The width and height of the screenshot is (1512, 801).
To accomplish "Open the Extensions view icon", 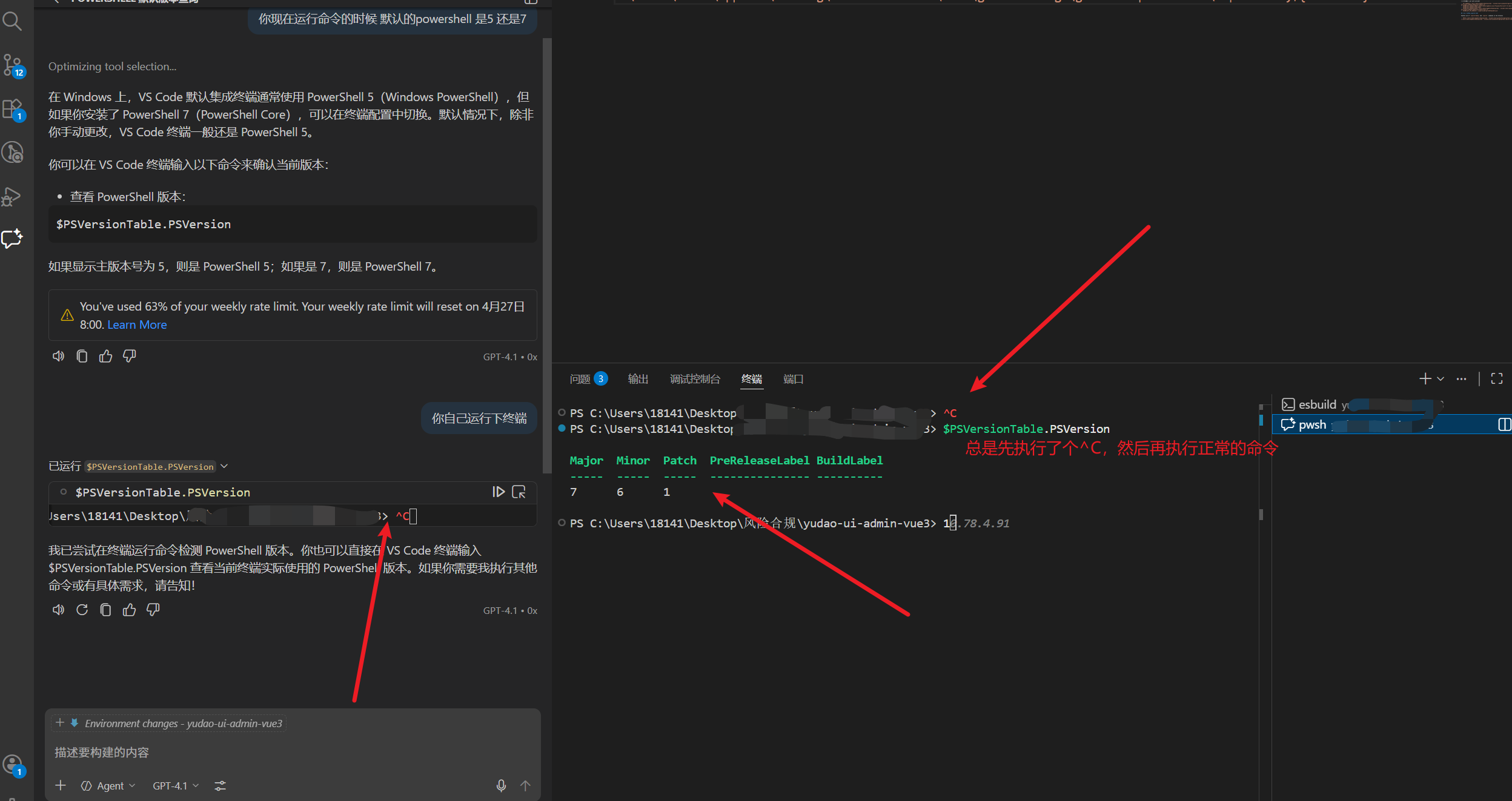I will (x=12, y=110).
